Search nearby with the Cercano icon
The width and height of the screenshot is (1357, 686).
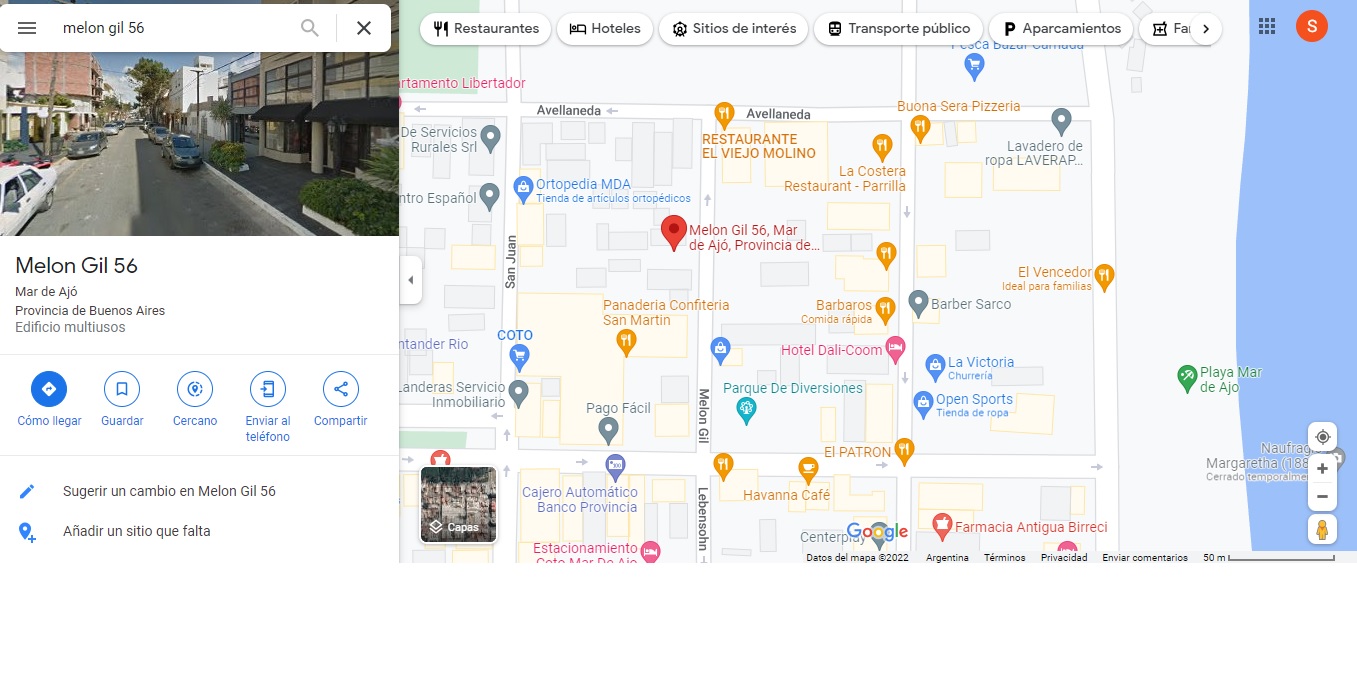click(x=195, y=388)
